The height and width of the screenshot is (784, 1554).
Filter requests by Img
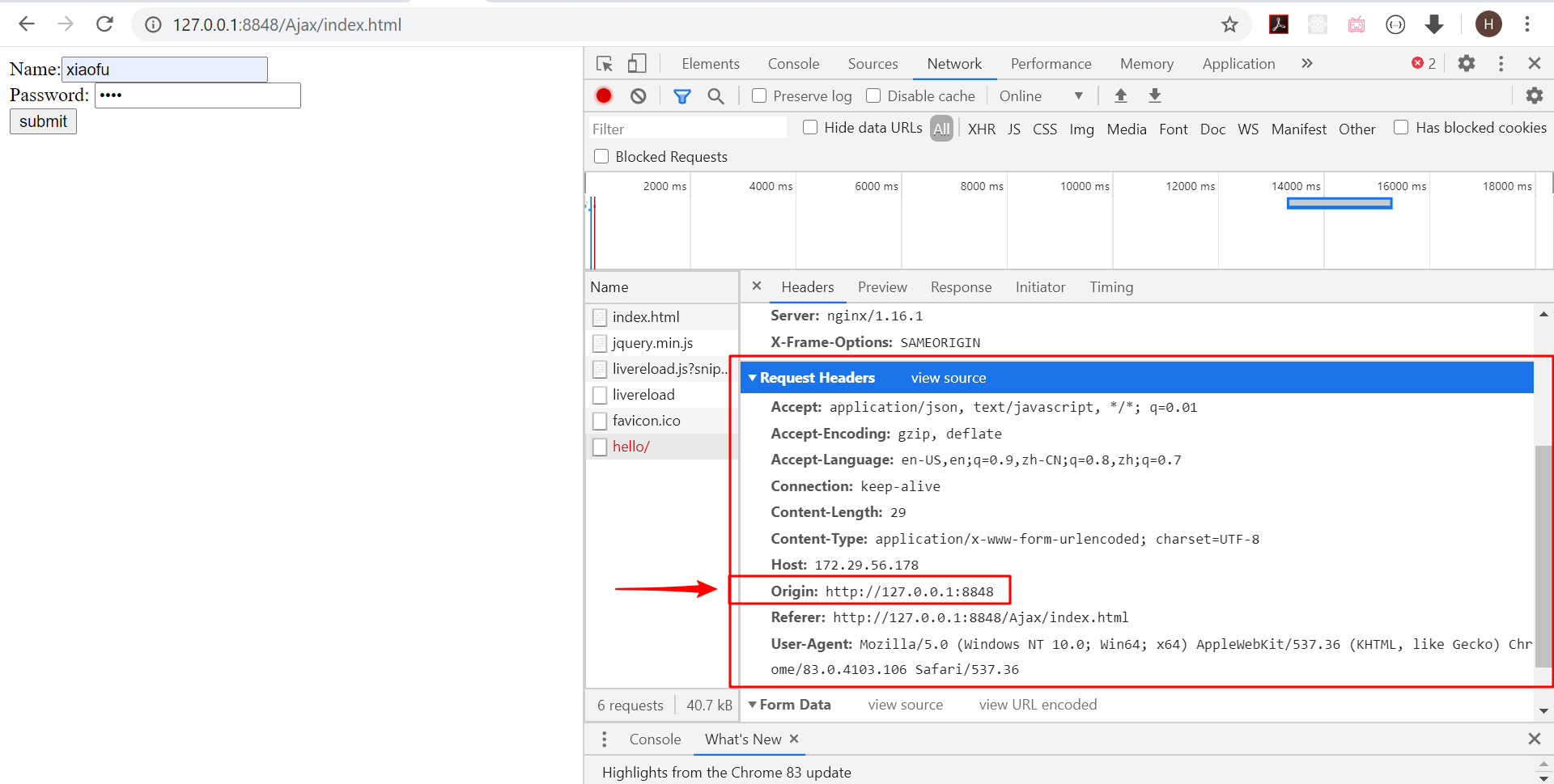(x=1081, y=129)
